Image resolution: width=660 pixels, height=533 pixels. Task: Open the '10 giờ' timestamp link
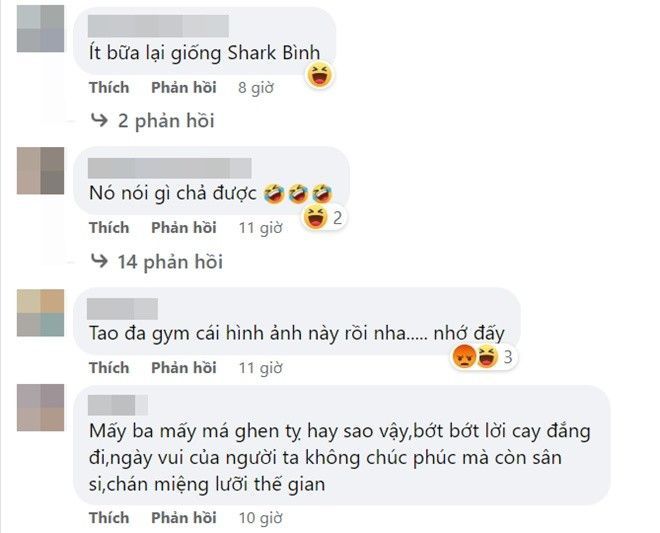261,518
